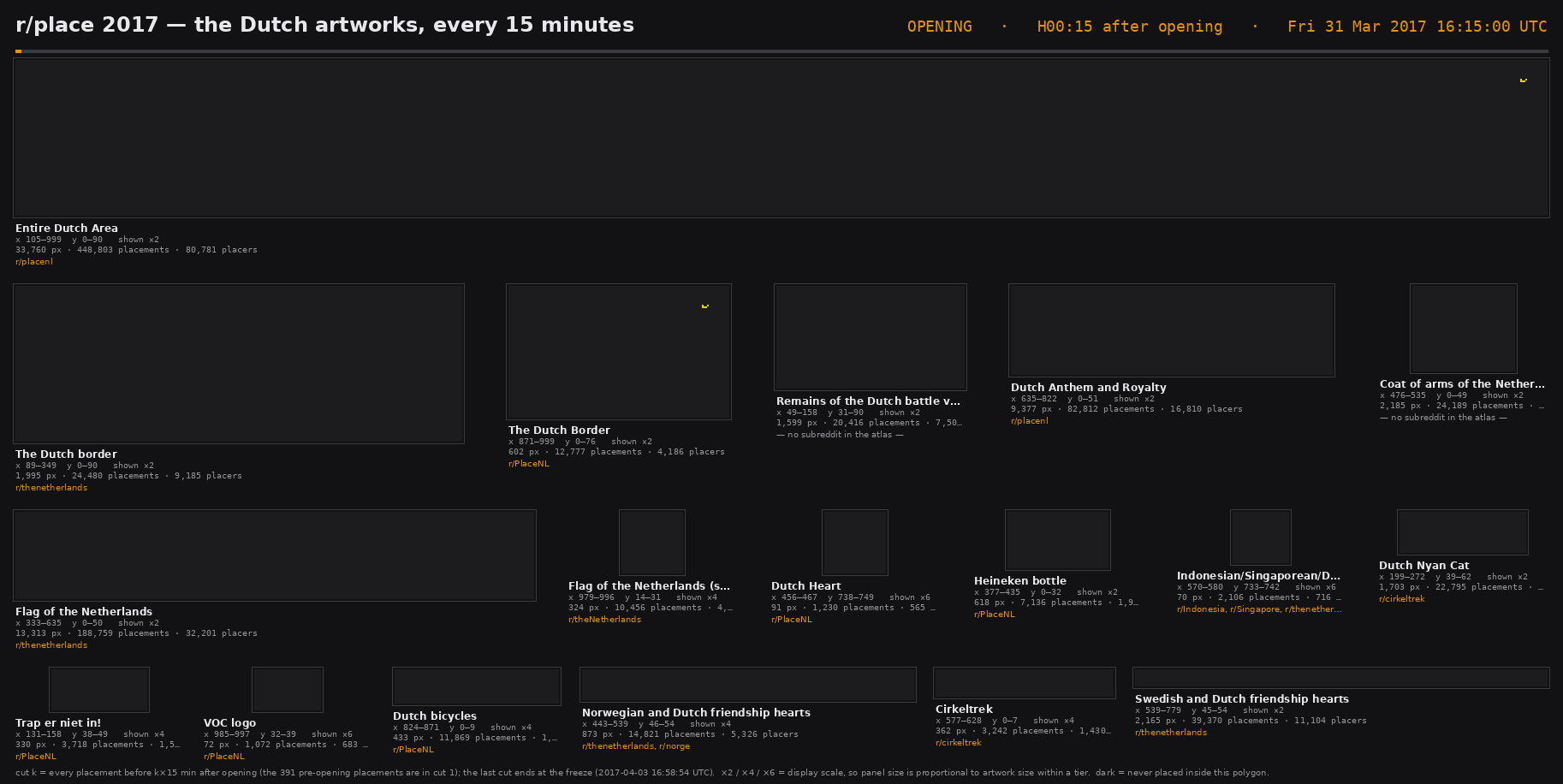The width and height of the screenshot is (1563, 784).
Task: Select 'VOC logo' title text
Action: coord(230,723)
